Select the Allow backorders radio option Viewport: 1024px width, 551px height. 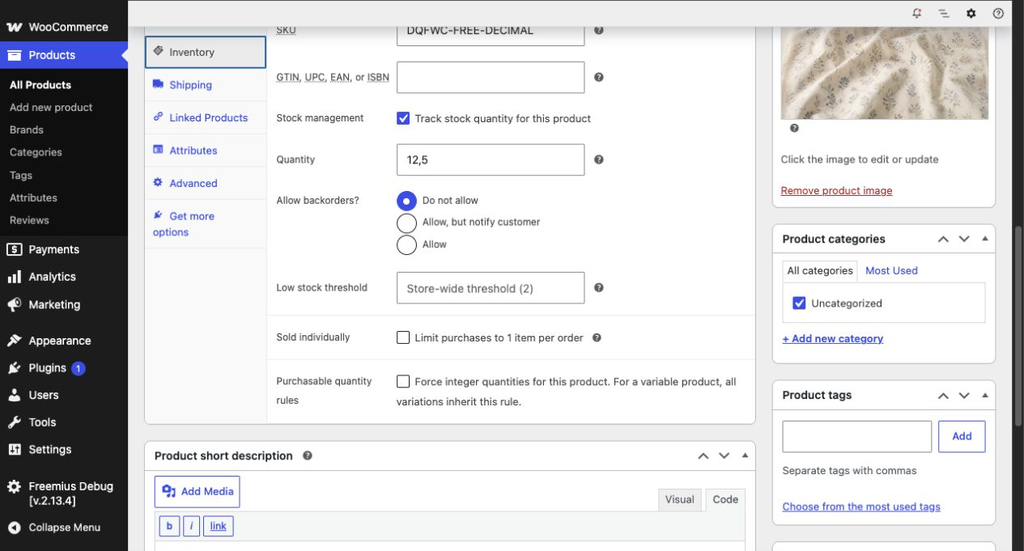(406, 245)
